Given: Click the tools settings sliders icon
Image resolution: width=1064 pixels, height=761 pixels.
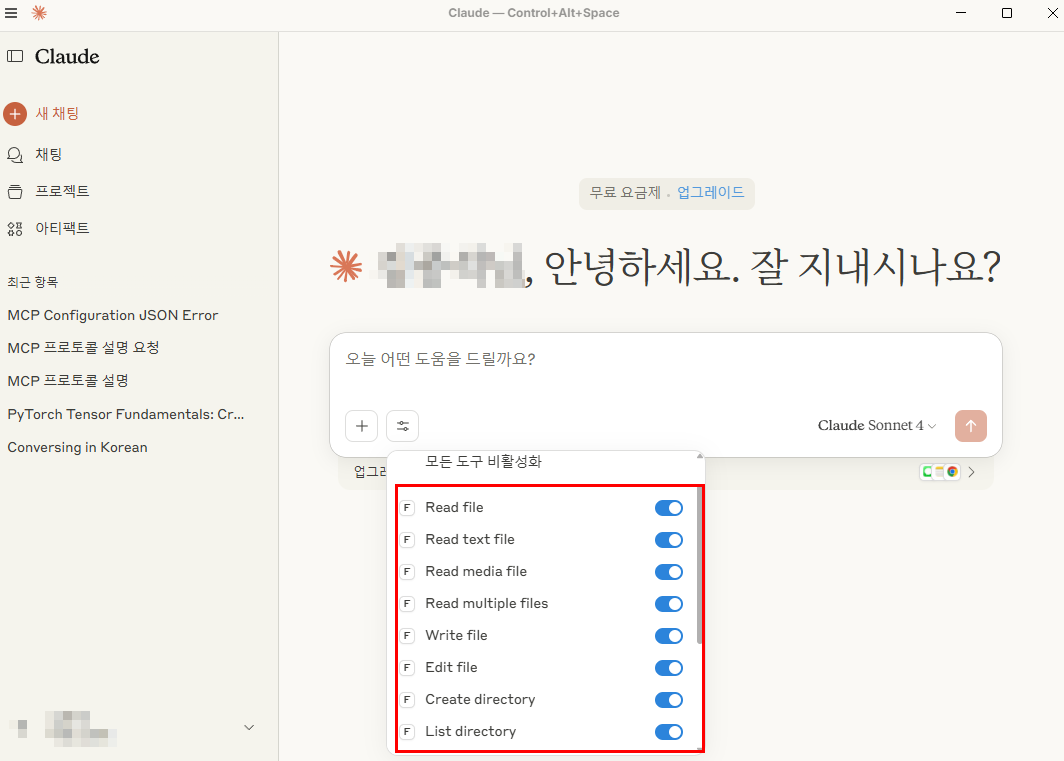Looking at the screenshot, I should [402, 426].
